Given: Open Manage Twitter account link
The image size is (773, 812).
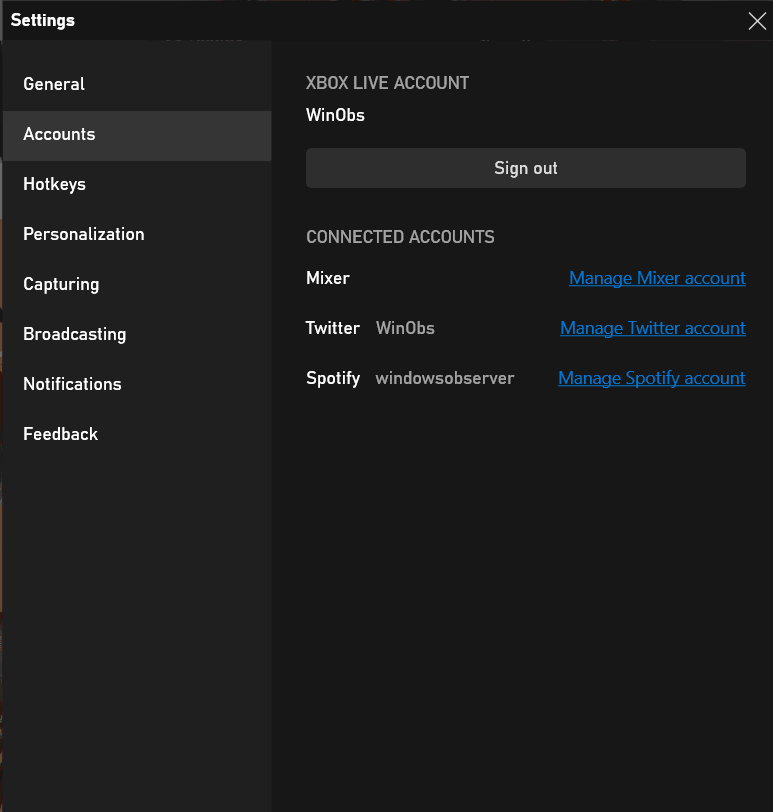Looking at the screenshot, I should coord(652,328).
